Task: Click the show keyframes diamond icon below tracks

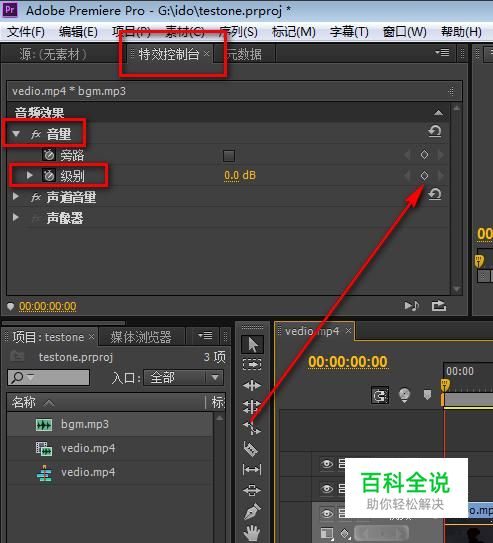Action: click(x=345, y=533)
